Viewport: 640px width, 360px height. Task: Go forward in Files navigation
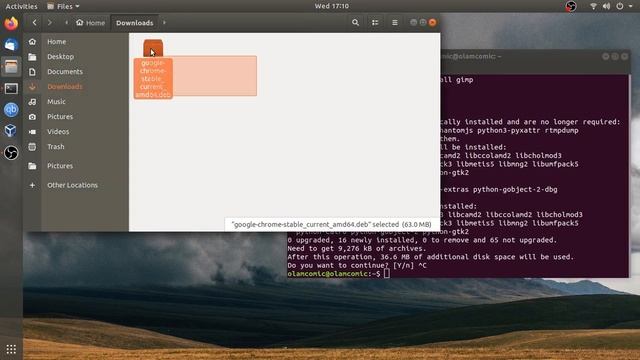click(49, 23)
